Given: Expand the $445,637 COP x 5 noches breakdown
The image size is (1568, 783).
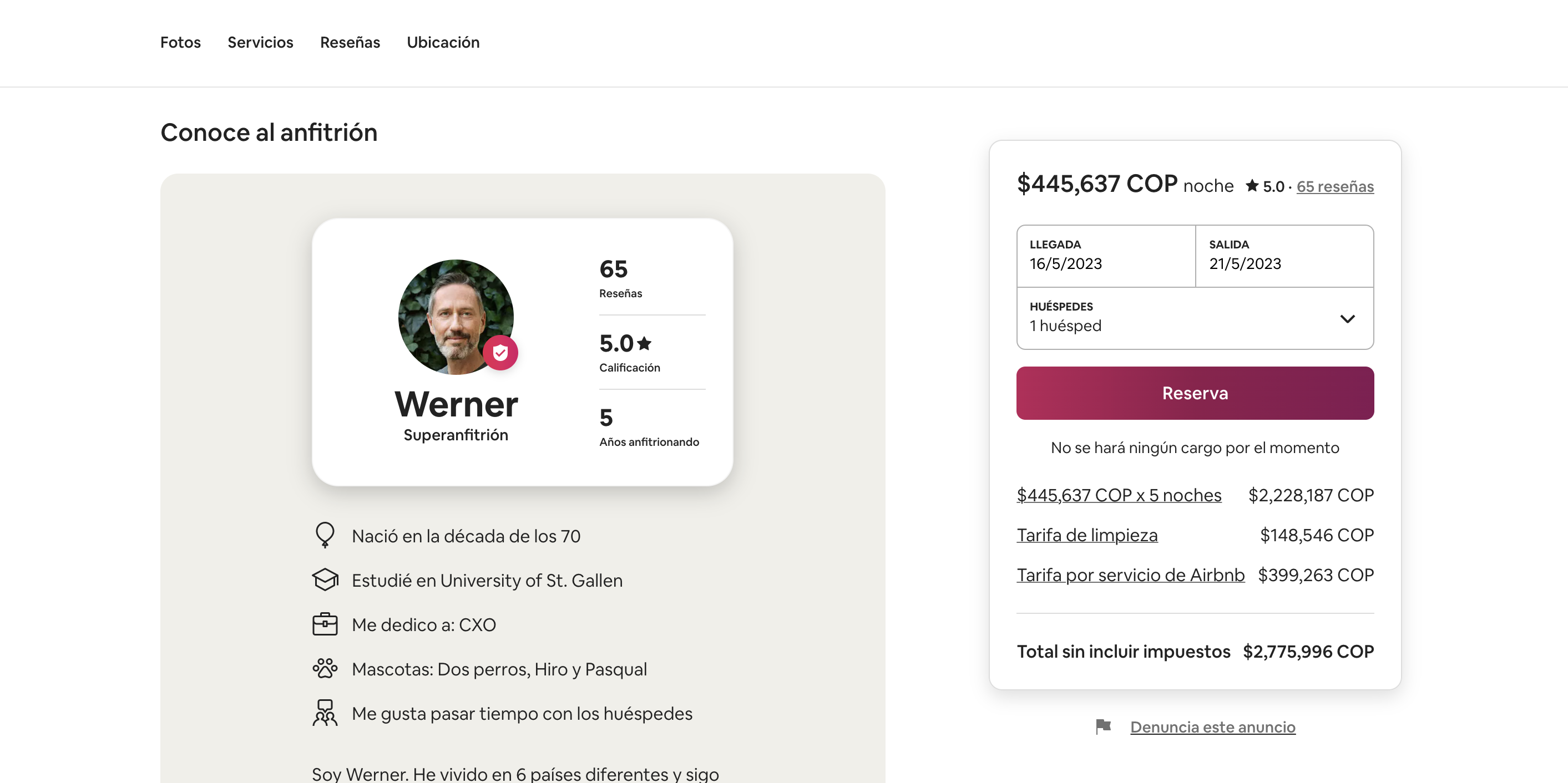Looking at the screenshot, I should (x=1119, y=495).
